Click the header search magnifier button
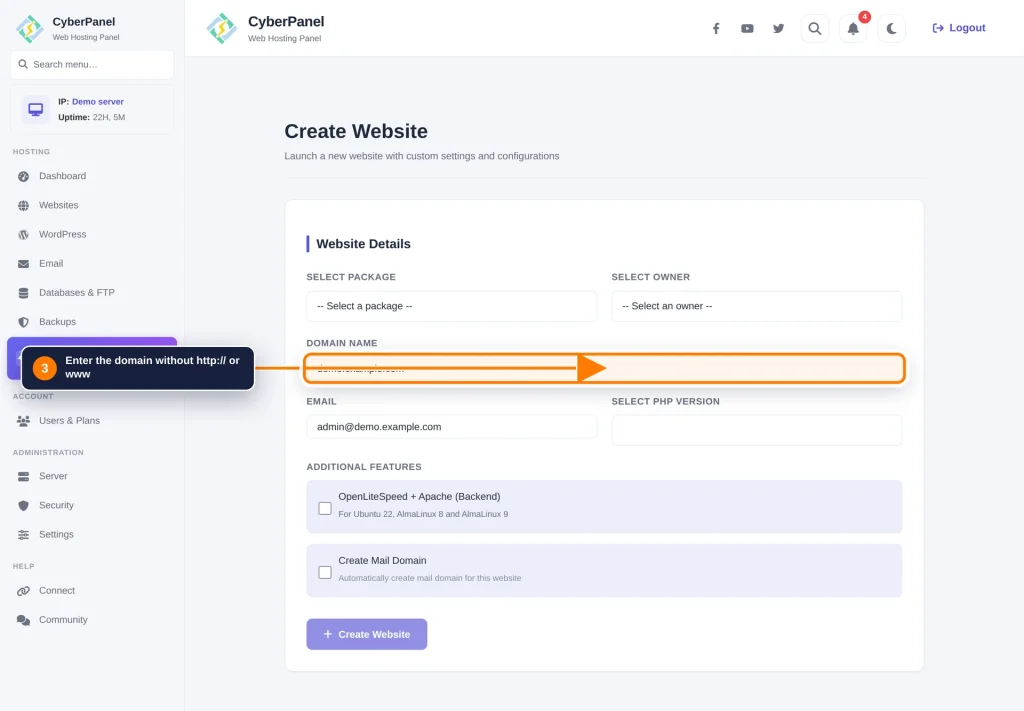Image resolution: width=1024 pixels, height=711 pixels. pyautogui.click(x=814, y=28)
